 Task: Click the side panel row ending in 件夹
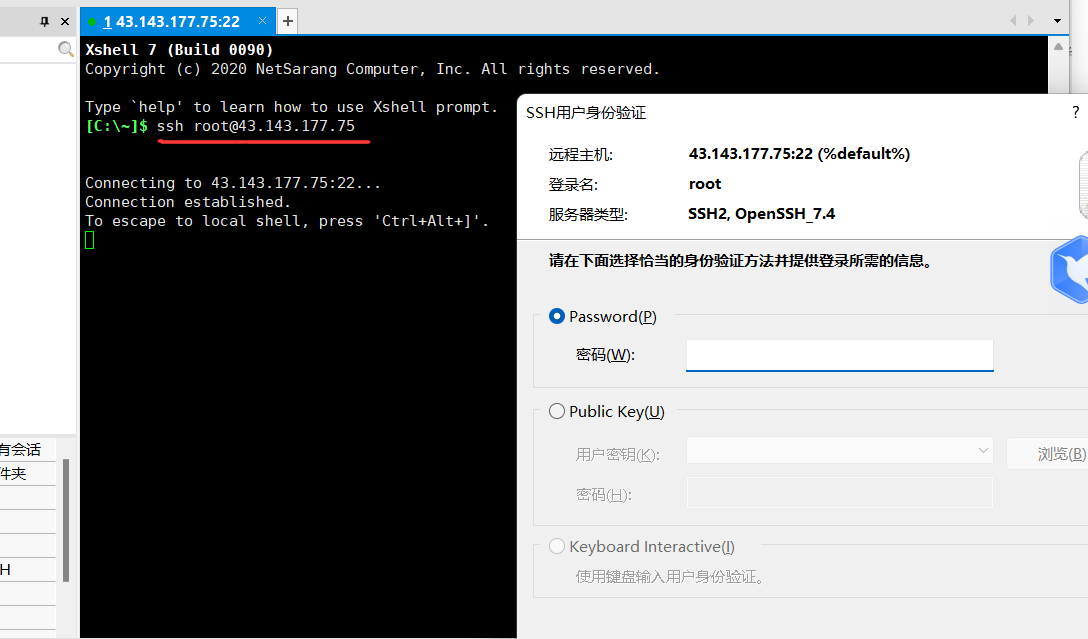[27, 474]
